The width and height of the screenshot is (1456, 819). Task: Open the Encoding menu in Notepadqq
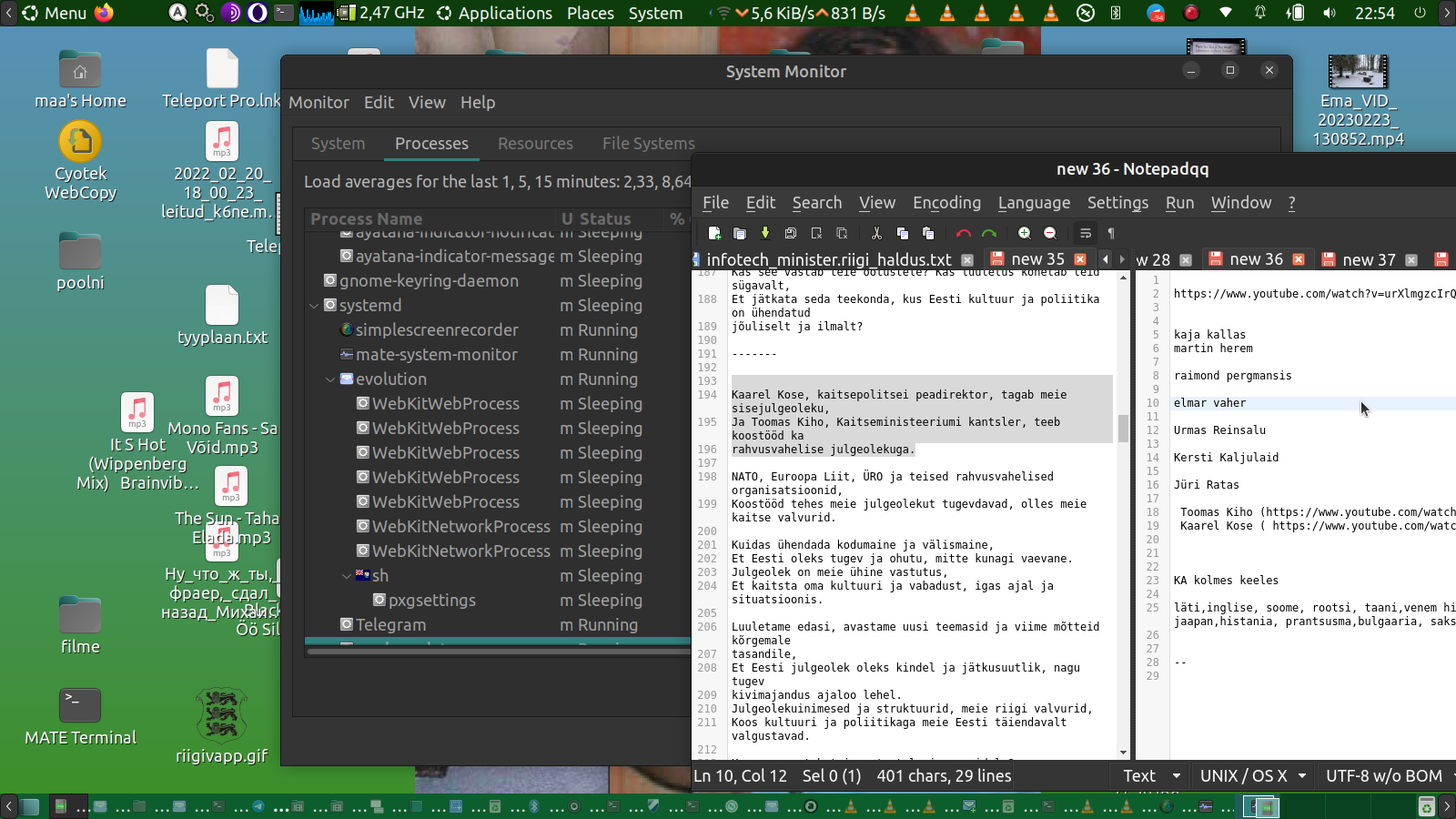click(x=946, y=203)
